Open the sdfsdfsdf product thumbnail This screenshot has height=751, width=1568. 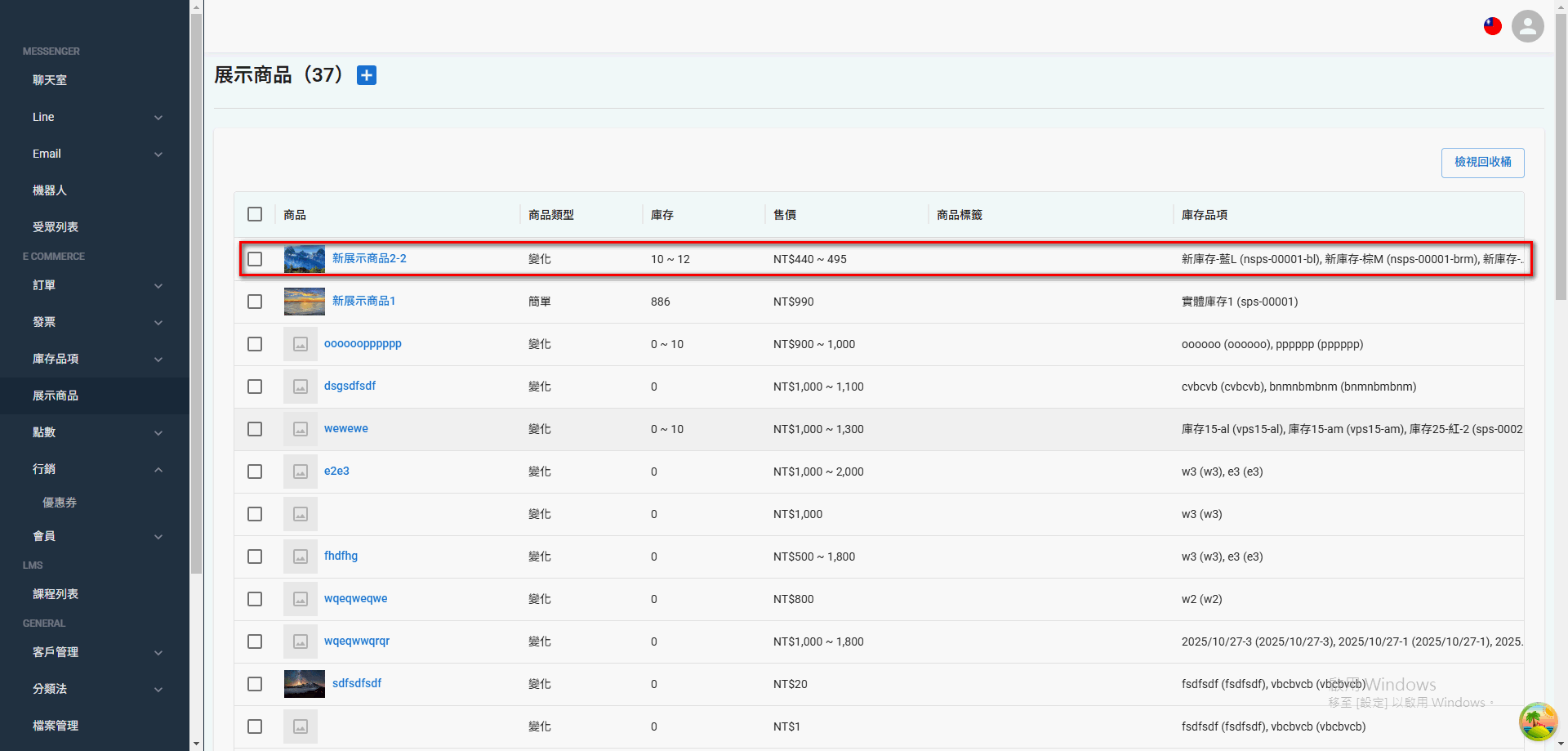[305, 684]
